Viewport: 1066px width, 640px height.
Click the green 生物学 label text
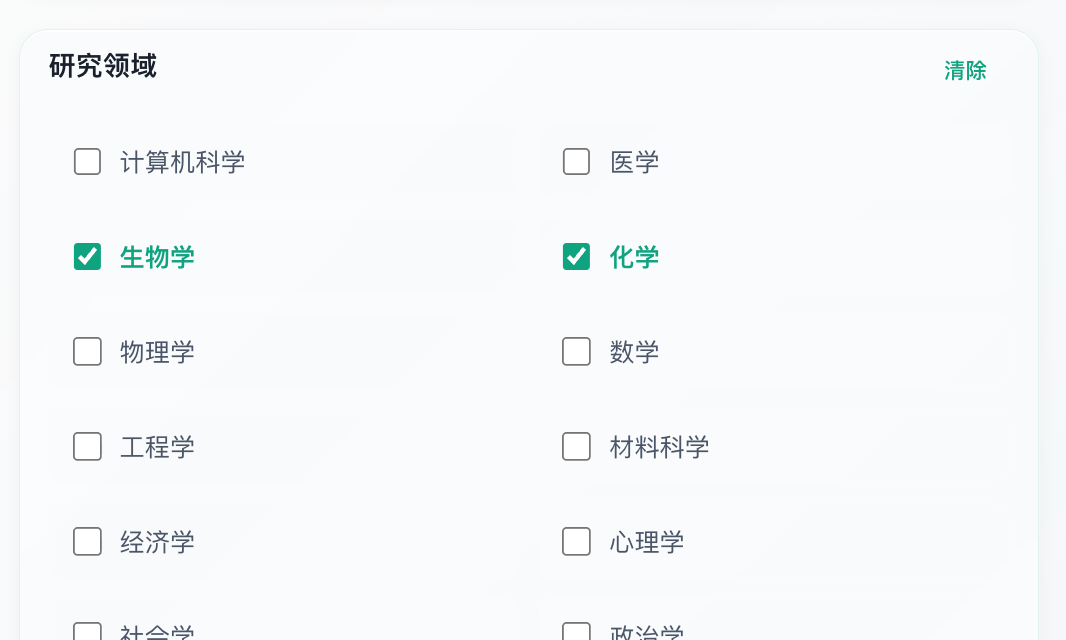pyautogui.click(x=157, y=257)
